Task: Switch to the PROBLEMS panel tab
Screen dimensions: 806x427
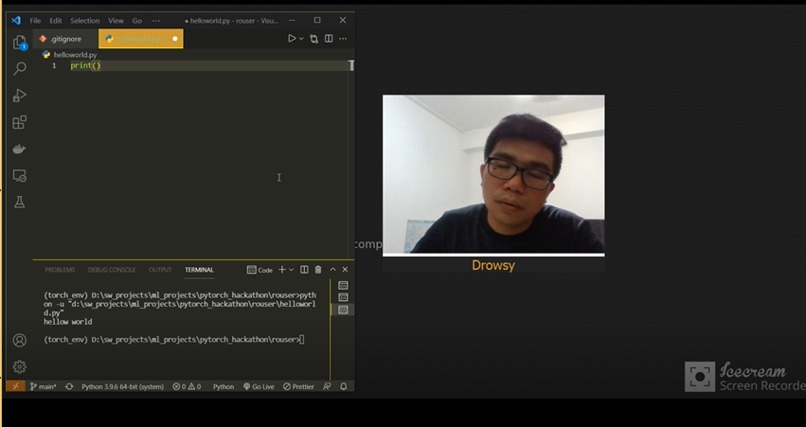Action: [x=60, y=270]
